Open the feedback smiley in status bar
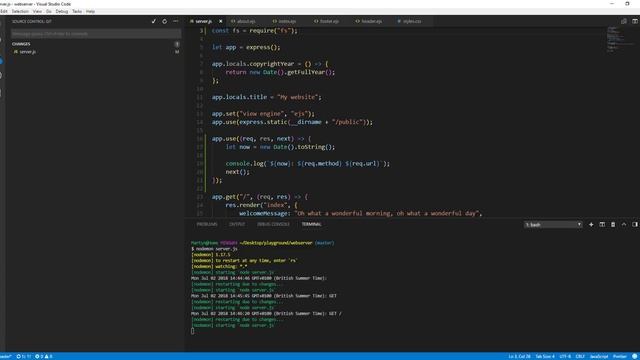The width and height of the screenshot is (640, 360). click(635, 356)
